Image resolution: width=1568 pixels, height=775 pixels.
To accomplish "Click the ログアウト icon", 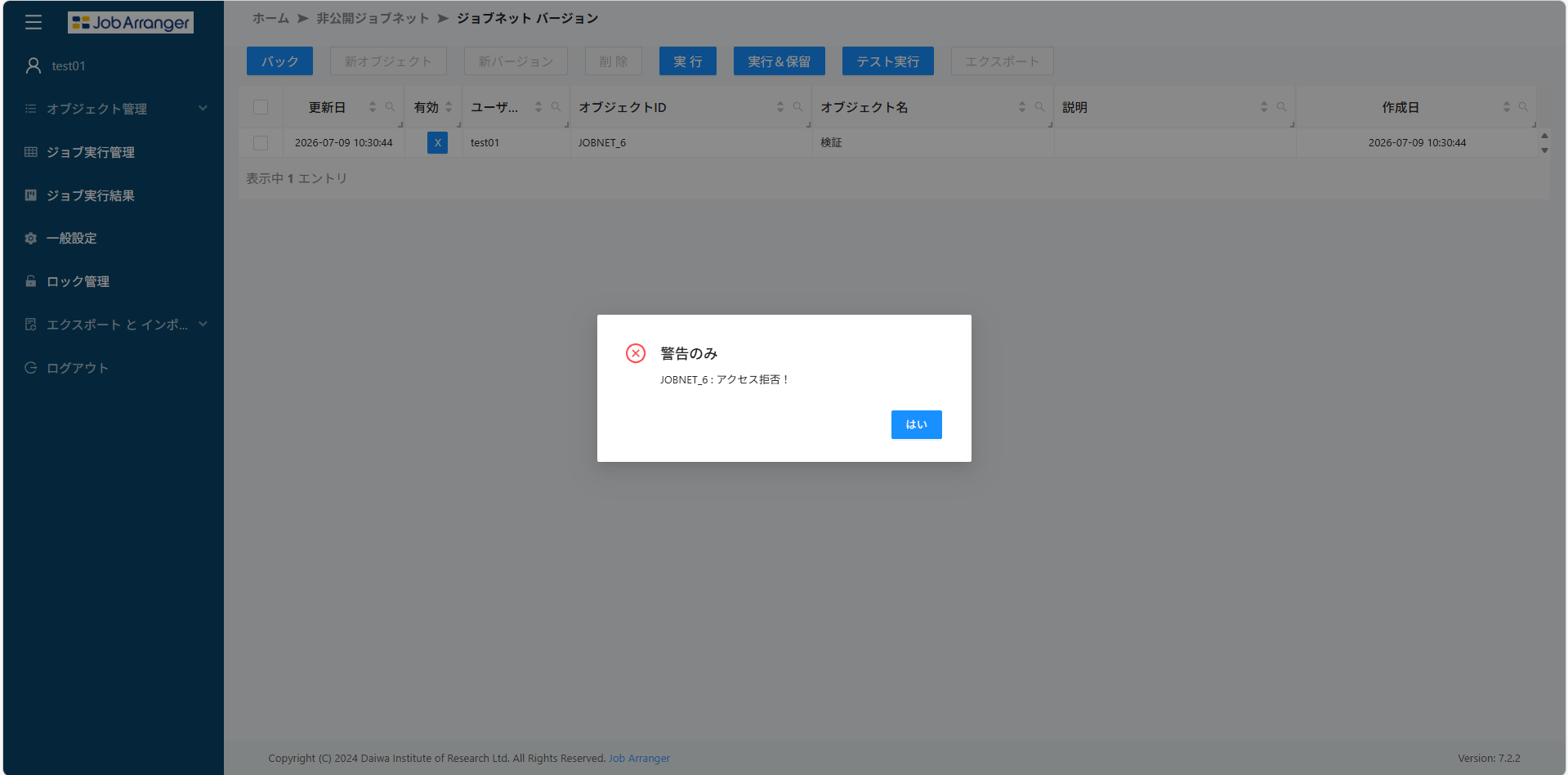I will coord(31,368).
